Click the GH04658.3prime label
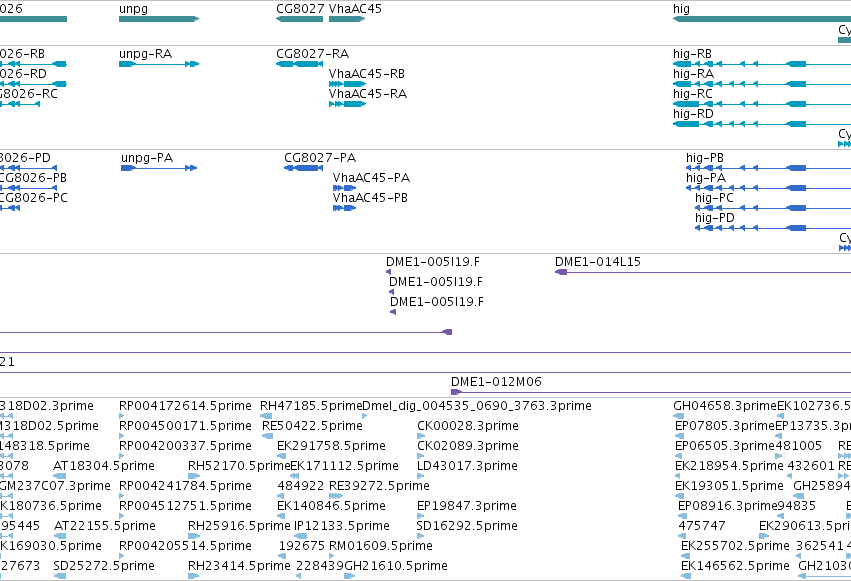Screen dimensions: 851x581 (725, 406)
